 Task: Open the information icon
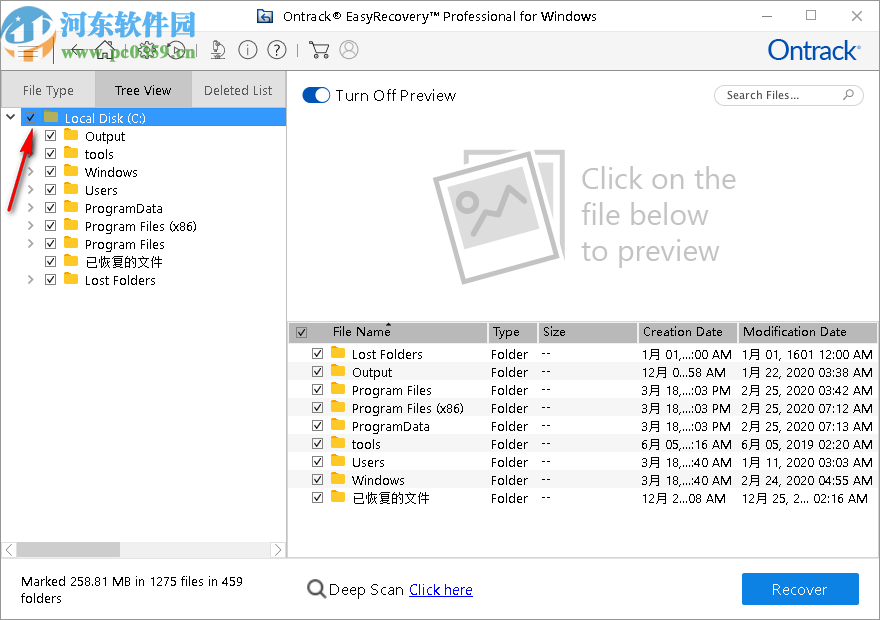click(248, 49)
